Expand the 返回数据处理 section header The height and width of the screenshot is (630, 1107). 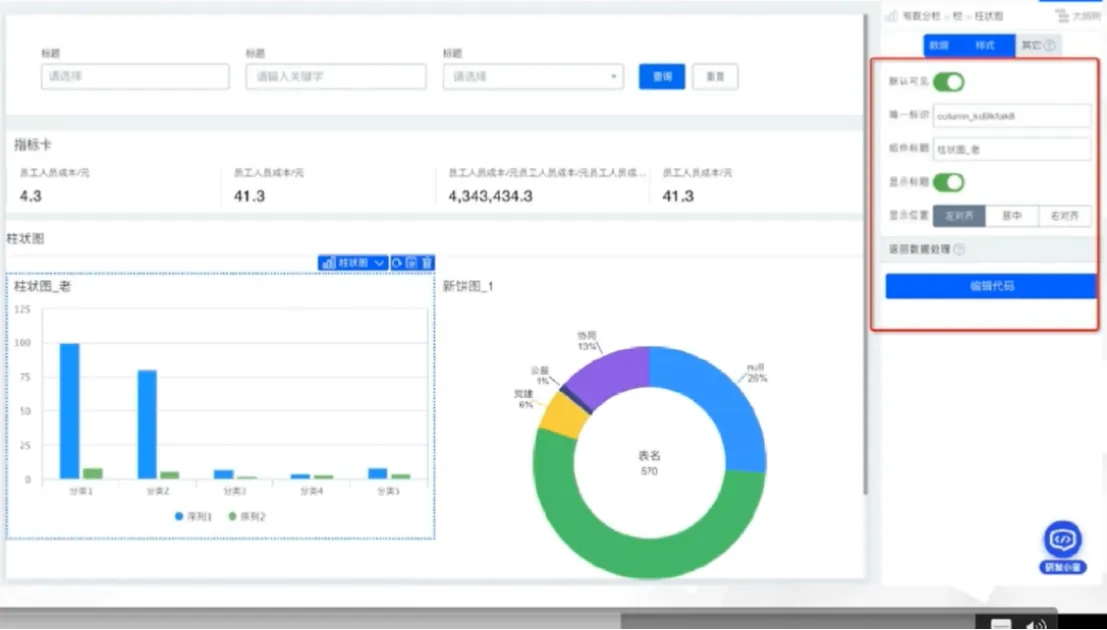pyautogui.click(x=988, y=249)
